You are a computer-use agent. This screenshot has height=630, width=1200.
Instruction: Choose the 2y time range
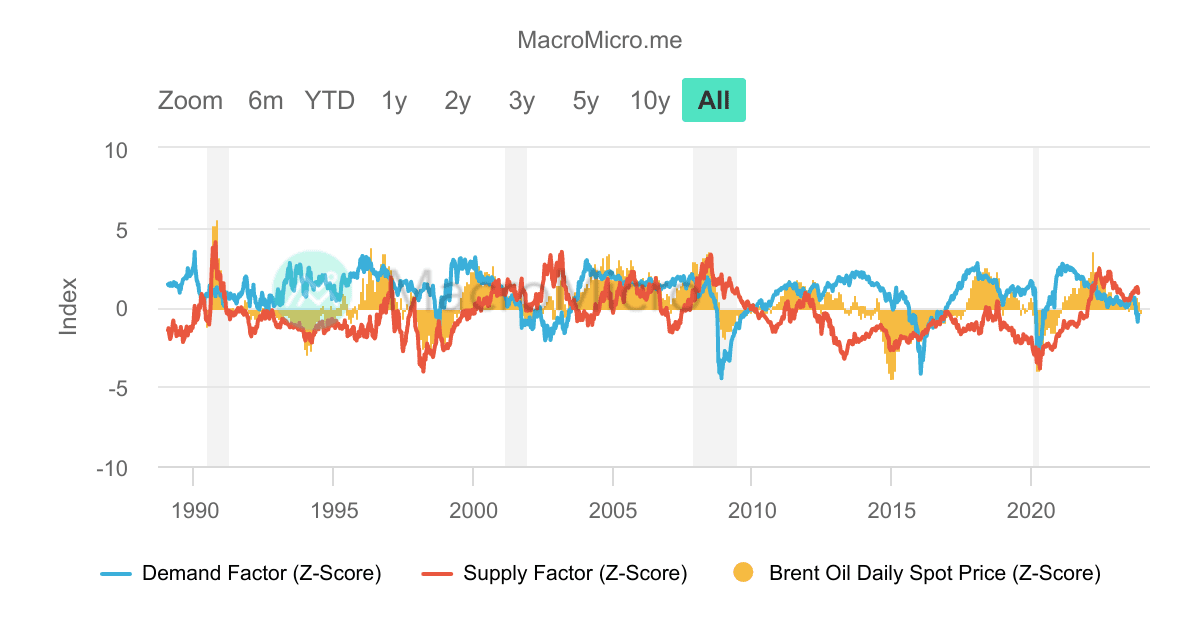pyautogui.click(x=457, y=100)
